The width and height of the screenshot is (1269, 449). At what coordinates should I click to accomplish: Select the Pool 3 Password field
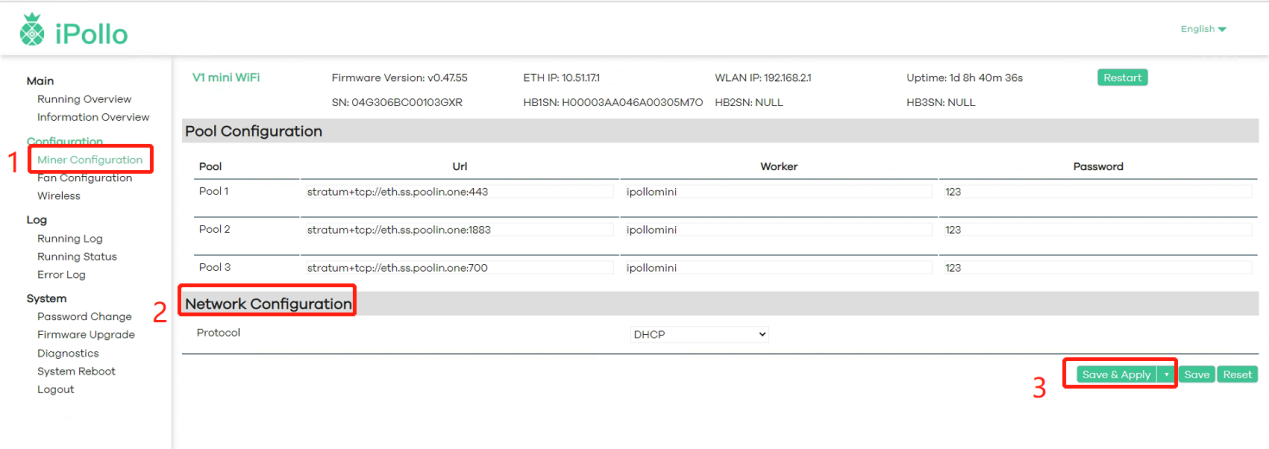[1096, 267]
